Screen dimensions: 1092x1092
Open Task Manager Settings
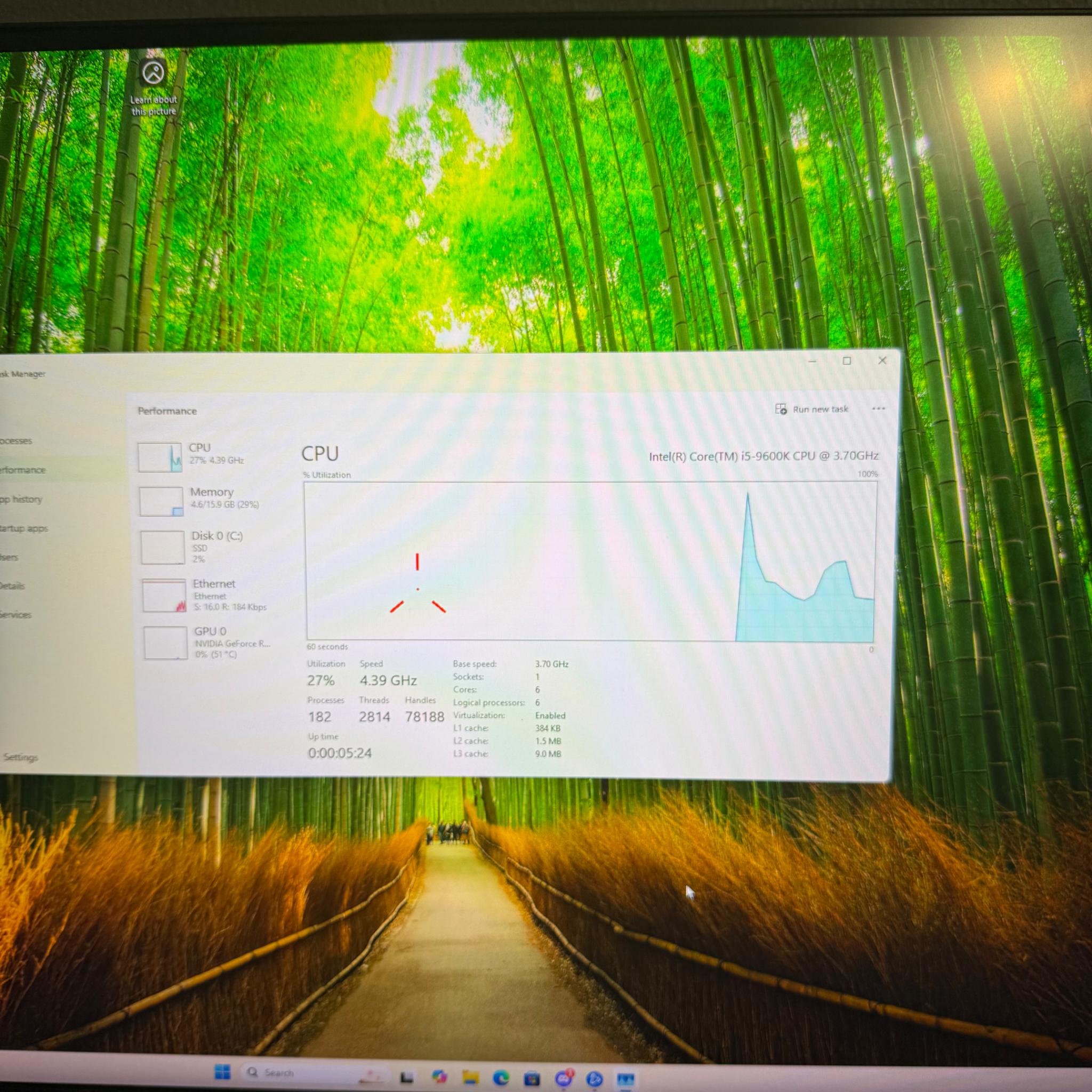[x=20, y=757]
